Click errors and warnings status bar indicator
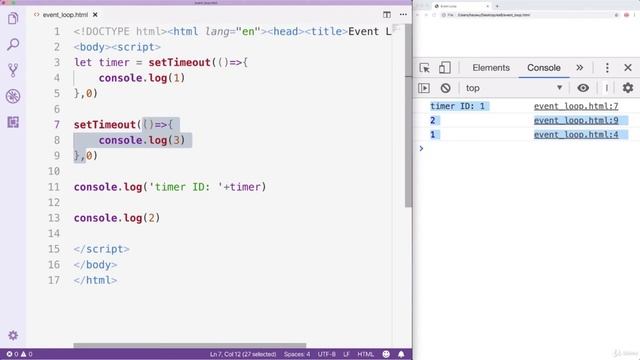Viewport: 640px width, 360px height. pos(19,354)
